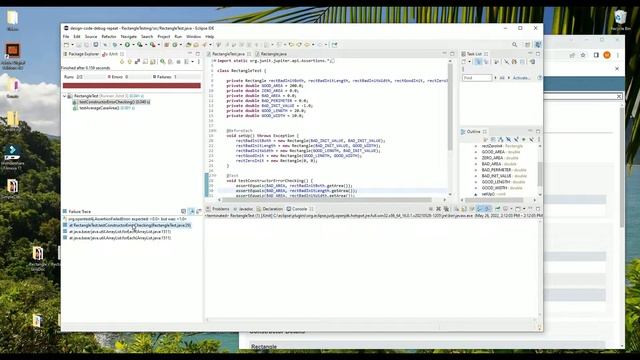
Task: Open the Test Run History icon
Action: tap(186, 62)
